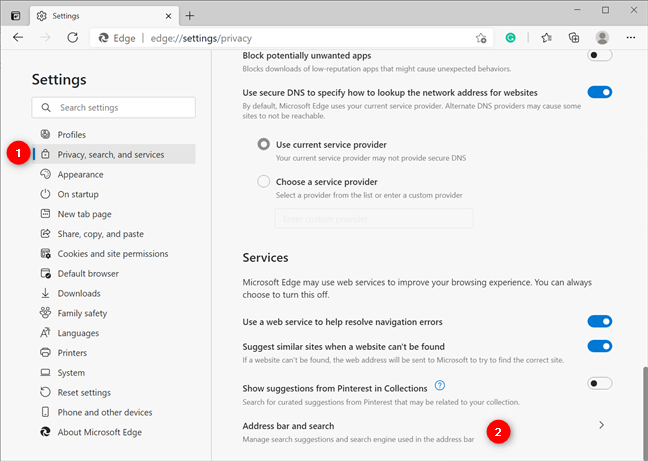Viewport: 648px width, 461px height.
Task: Click the Default browser sidebar icon
Action: pyautogui.click(x=45, y=273)
